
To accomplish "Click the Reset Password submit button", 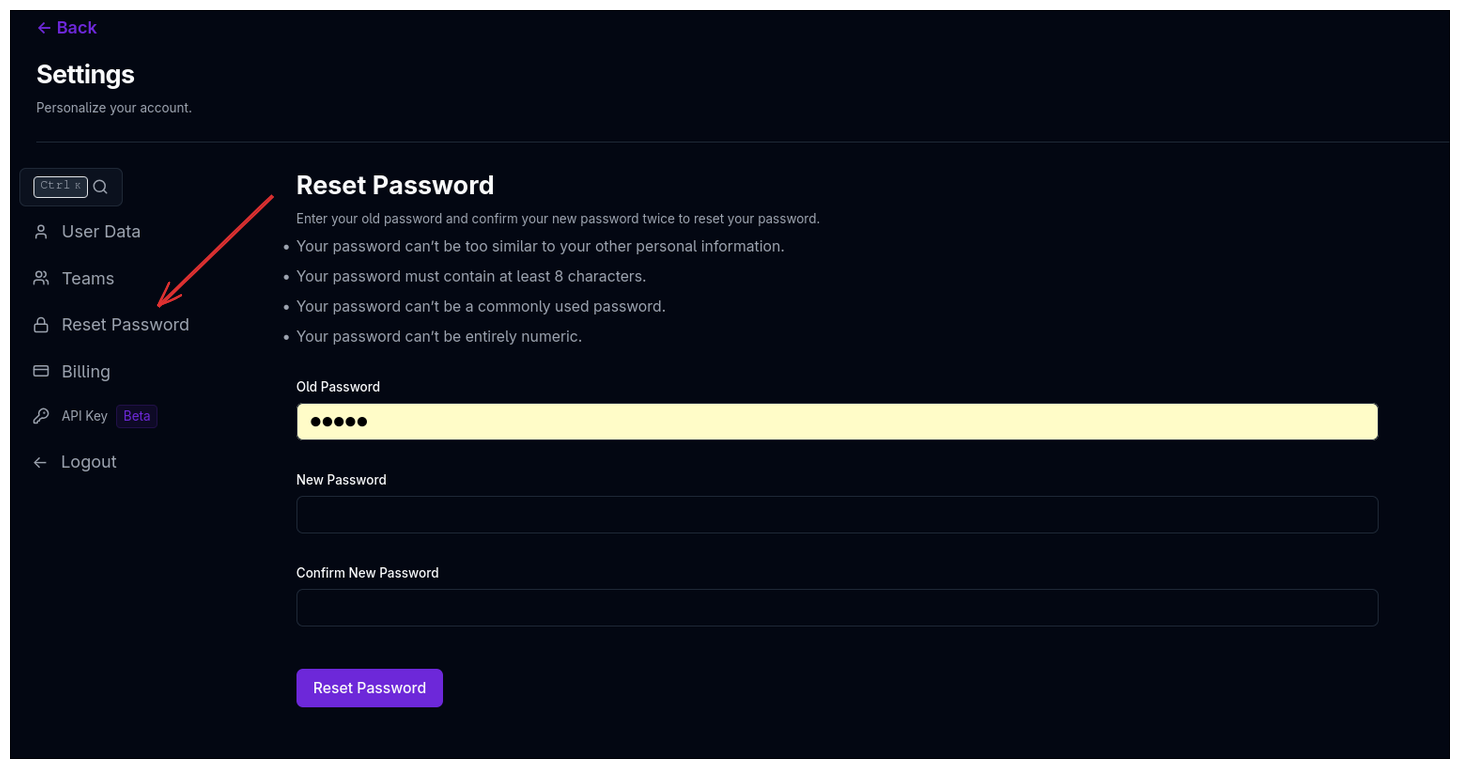I will tap(369, 687).
